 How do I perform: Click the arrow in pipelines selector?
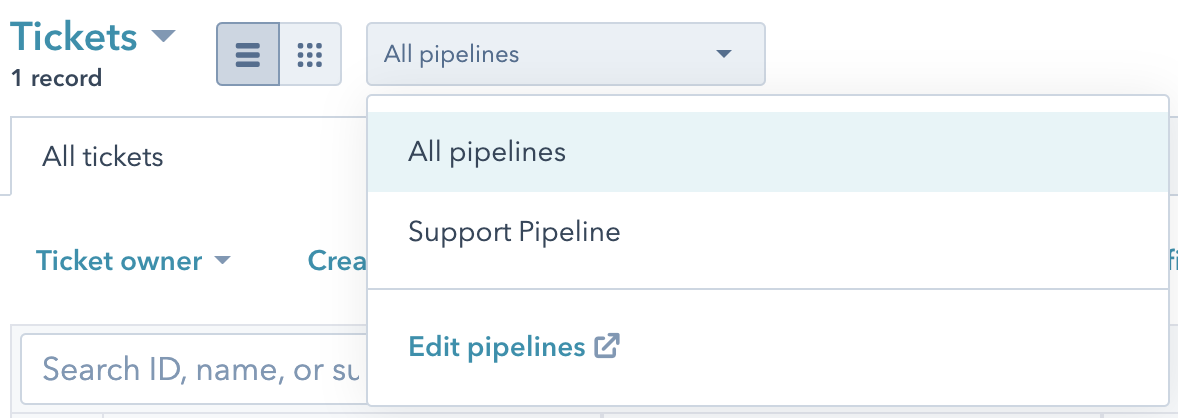coord(725,54)
